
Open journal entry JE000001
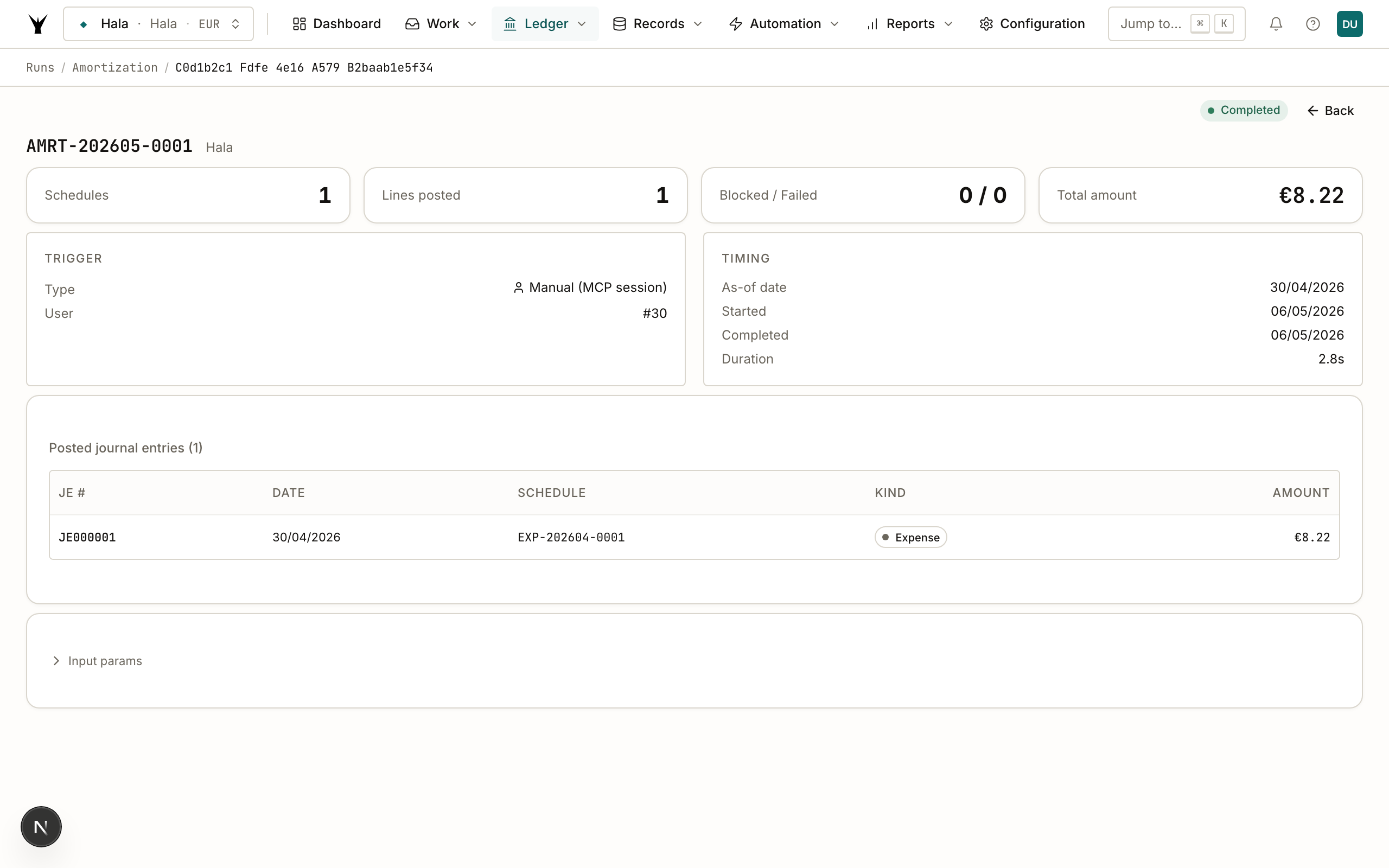[87, 537]
